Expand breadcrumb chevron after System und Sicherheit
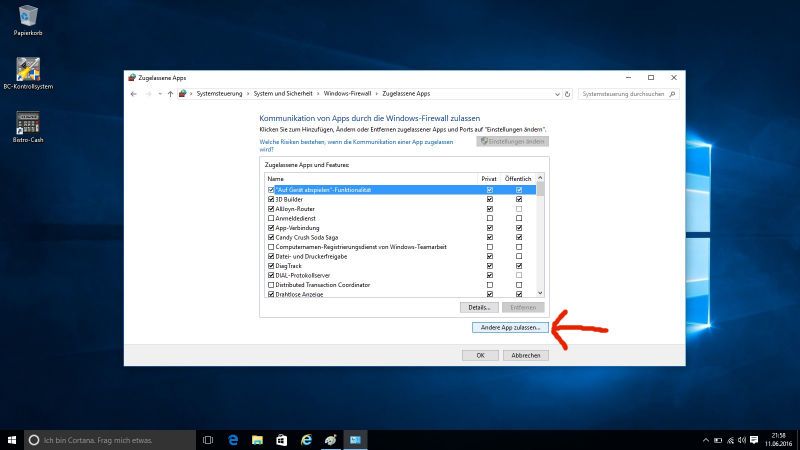 coord(318,94)
